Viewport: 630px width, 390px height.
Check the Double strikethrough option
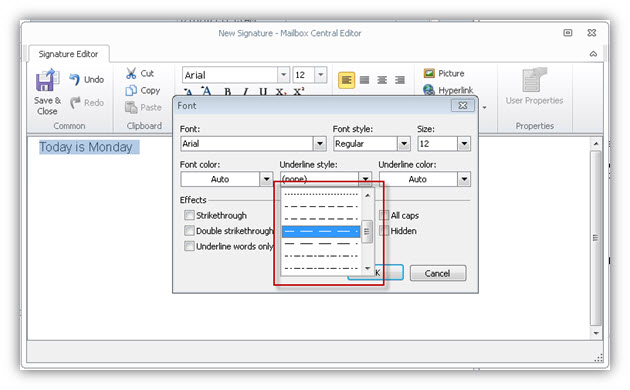click(x=189, y=231)
